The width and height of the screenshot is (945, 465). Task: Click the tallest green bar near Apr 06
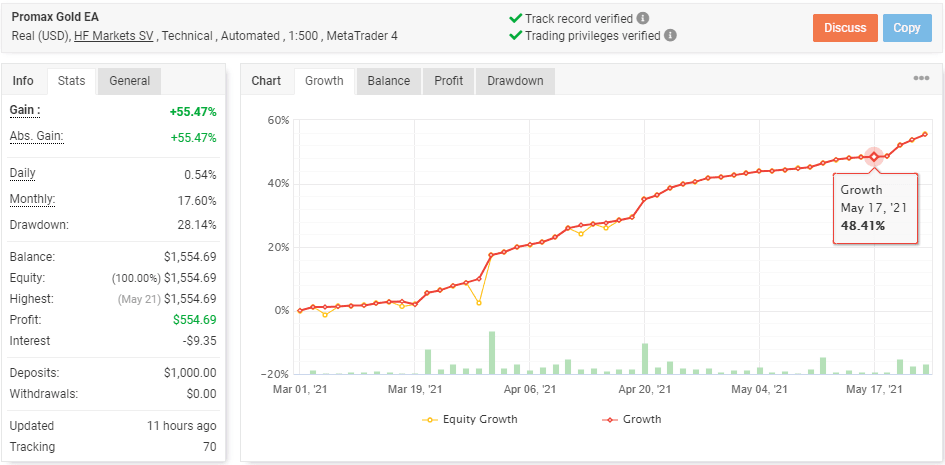[x=491, y=352]
